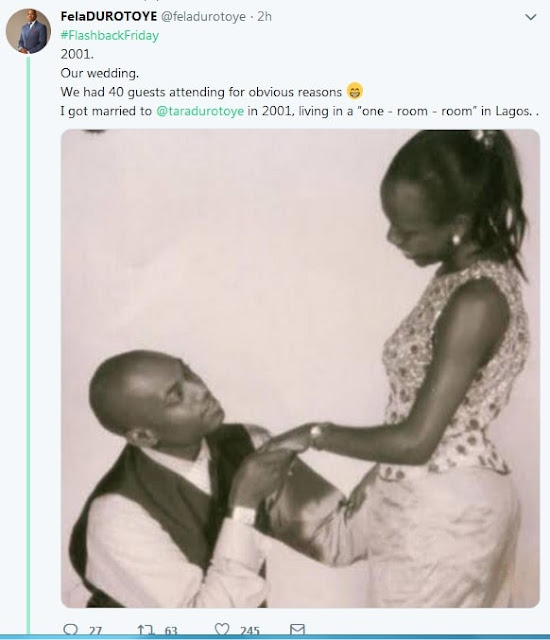Click the 63 retweets count
Screen dimensions: 550x640
[171, 631]
